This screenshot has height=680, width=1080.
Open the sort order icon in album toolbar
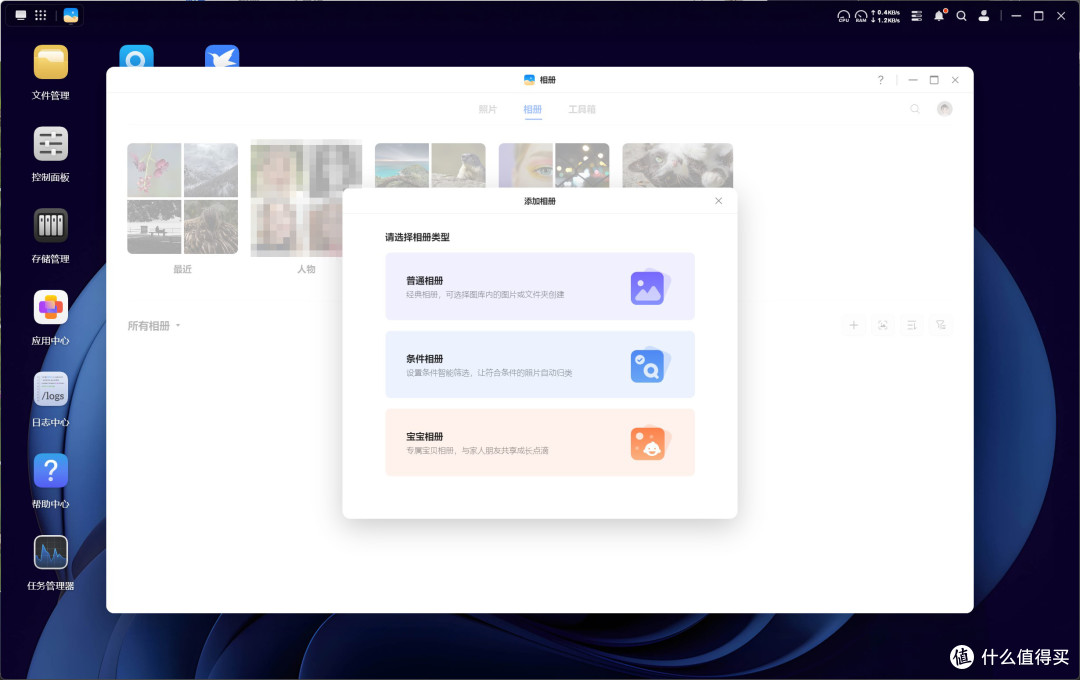(911, 325)
